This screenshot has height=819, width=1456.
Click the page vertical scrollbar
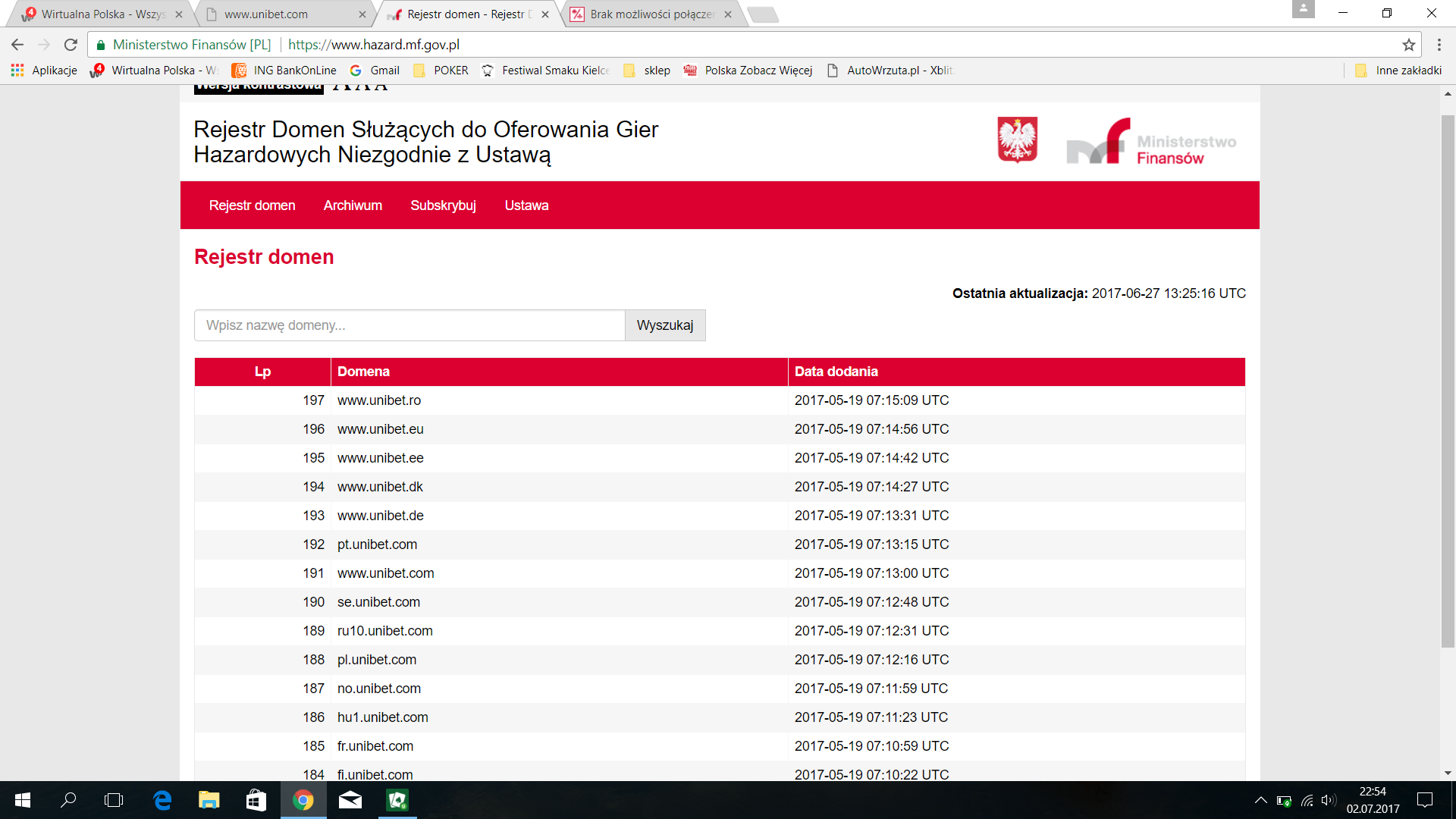pyautogui.click(x=1448, y=381)
